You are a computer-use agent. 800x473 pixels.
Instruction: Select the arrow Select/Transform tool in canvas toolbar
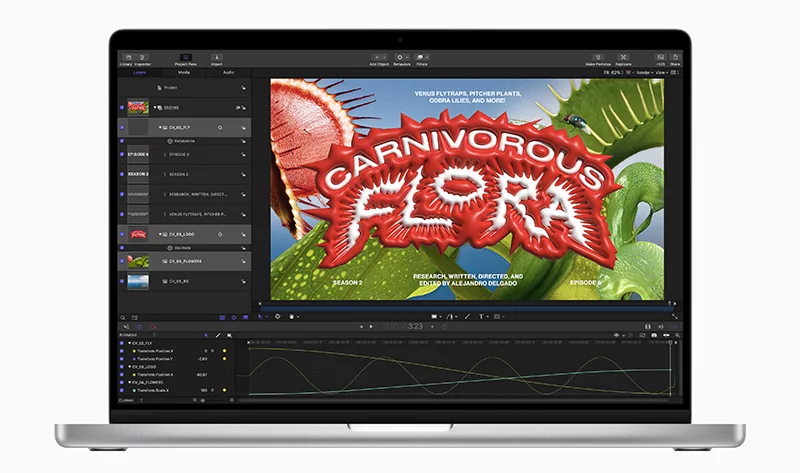pos(260,317)
